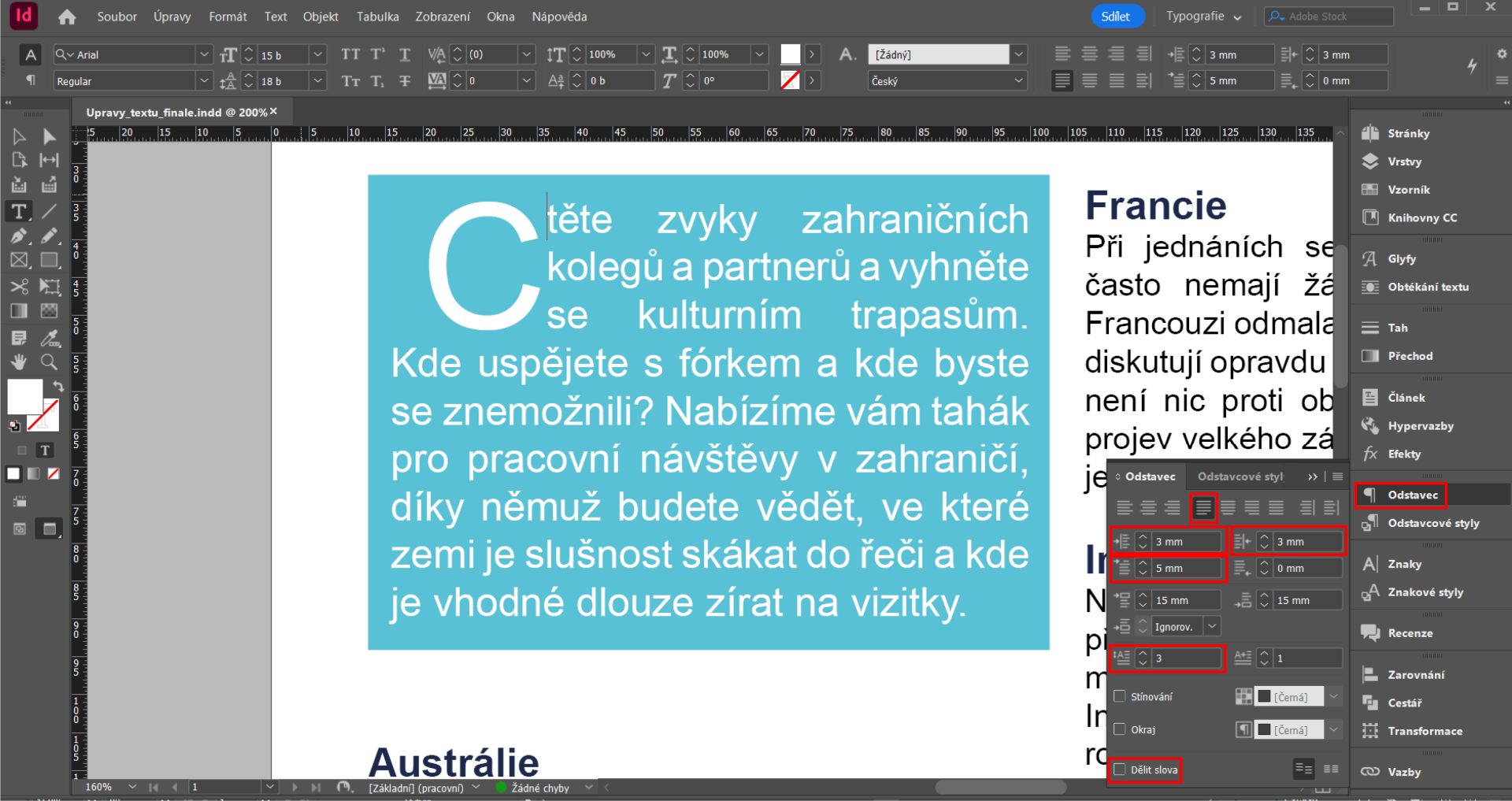Open the 15 b font size dropdown

point(317,54)
